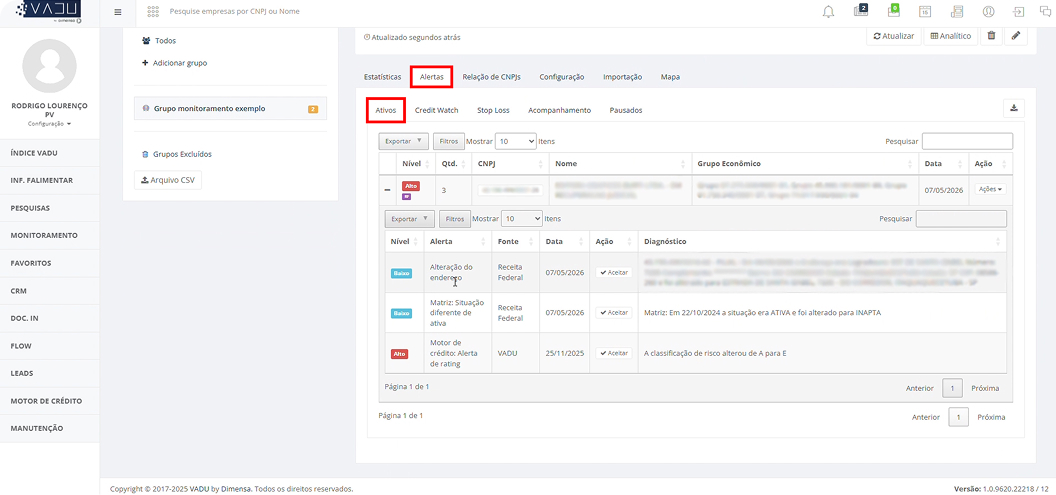Switch to the Credit Watch tab
This screenshot has height=495, width=1056.
pos(436,110)
